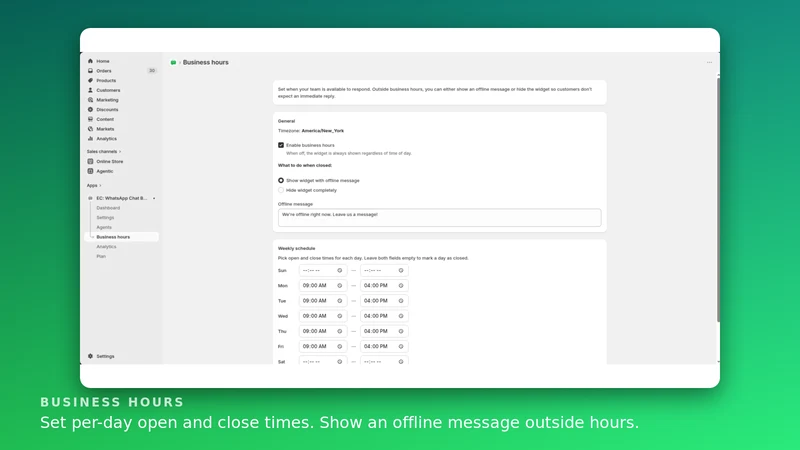The image size is (800, 450).
Task: Click the America/New_York timezone value
Action: click(x=322, y=131)
